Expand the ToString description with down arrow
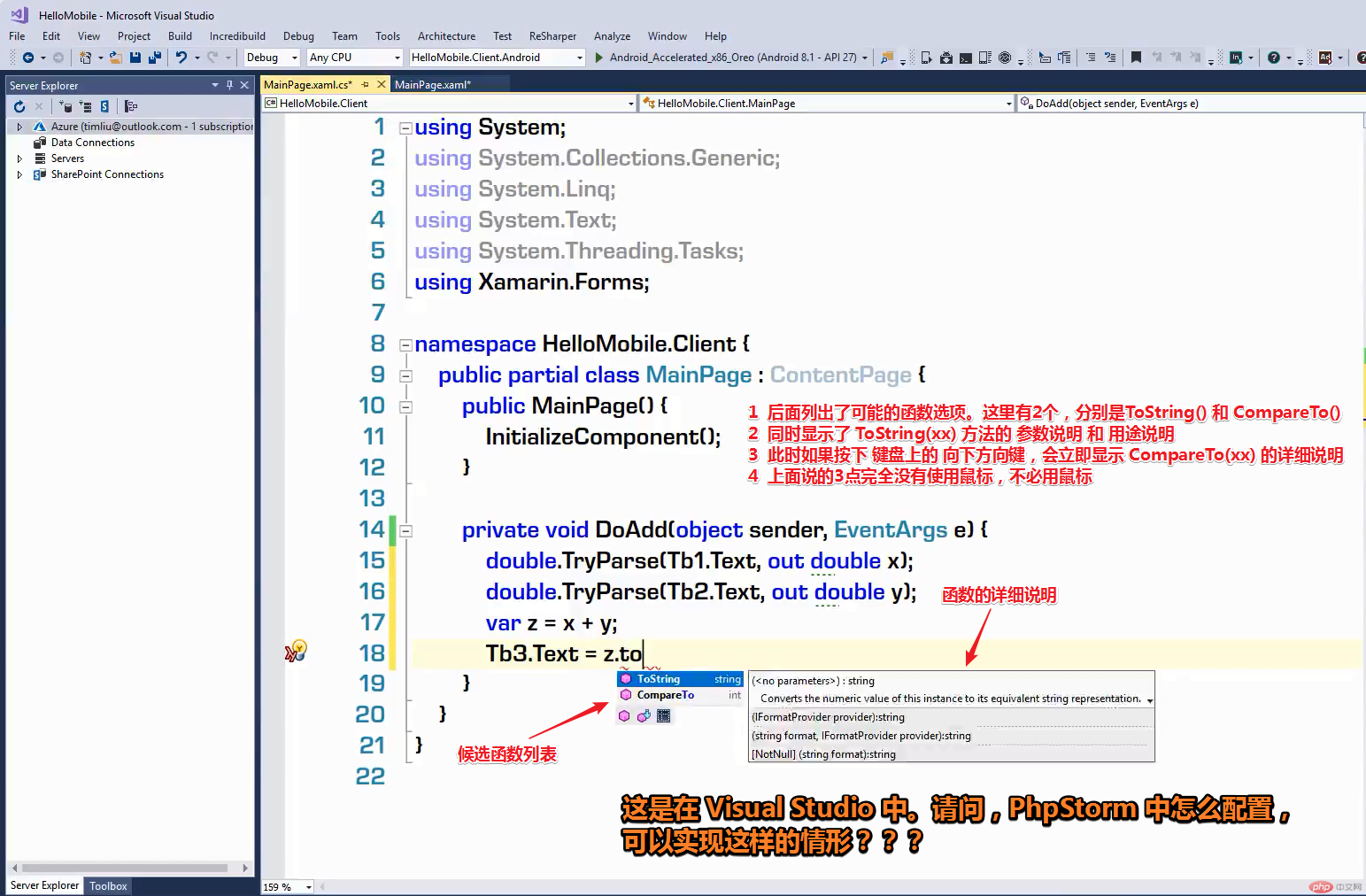The height and width of the screenshot is (896, 1366). click(1150, 700)
